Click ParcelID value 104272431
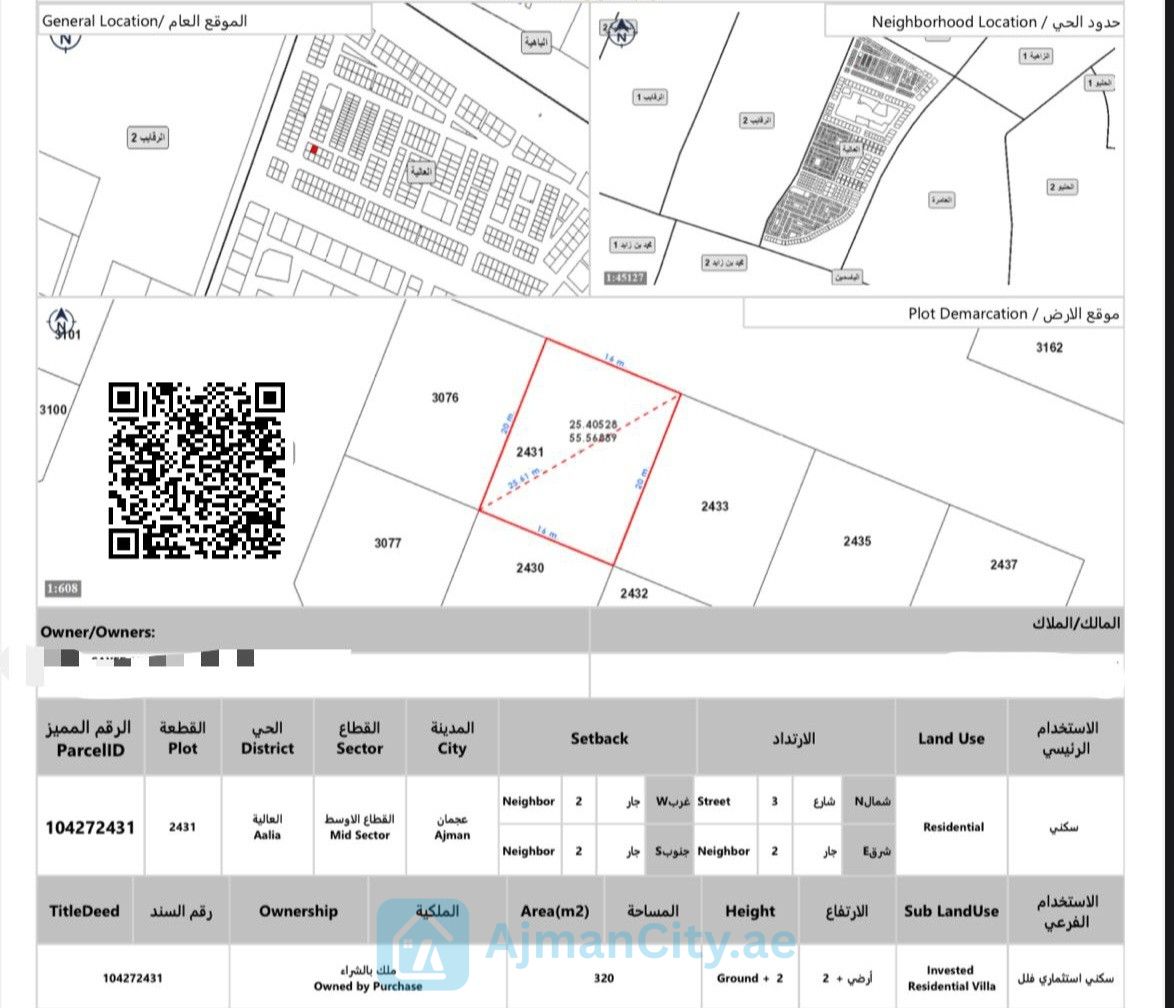The image size is (1174, 1008). tap(90, 828)
